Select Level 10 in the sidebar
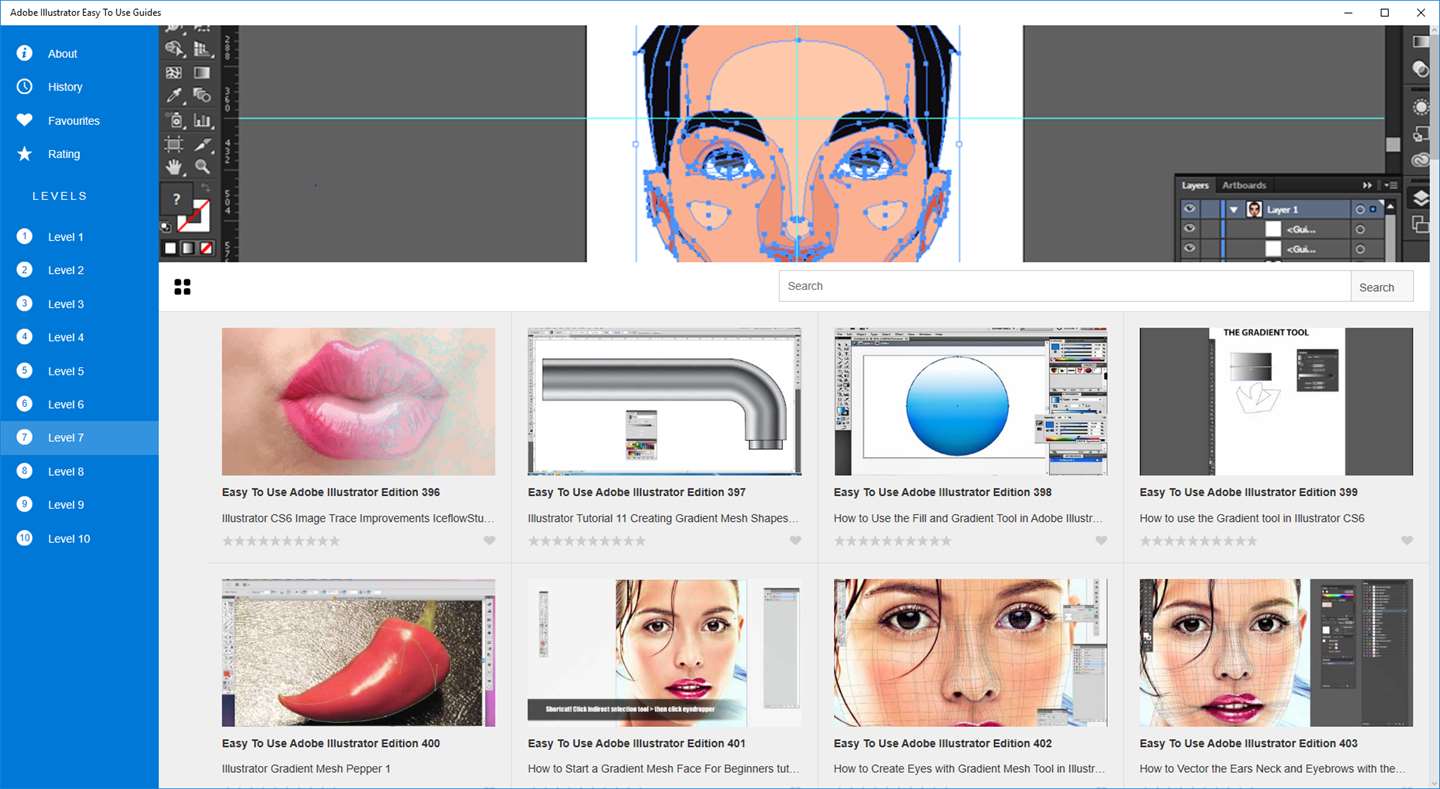 pyautogui.click(x=79, y=538)
